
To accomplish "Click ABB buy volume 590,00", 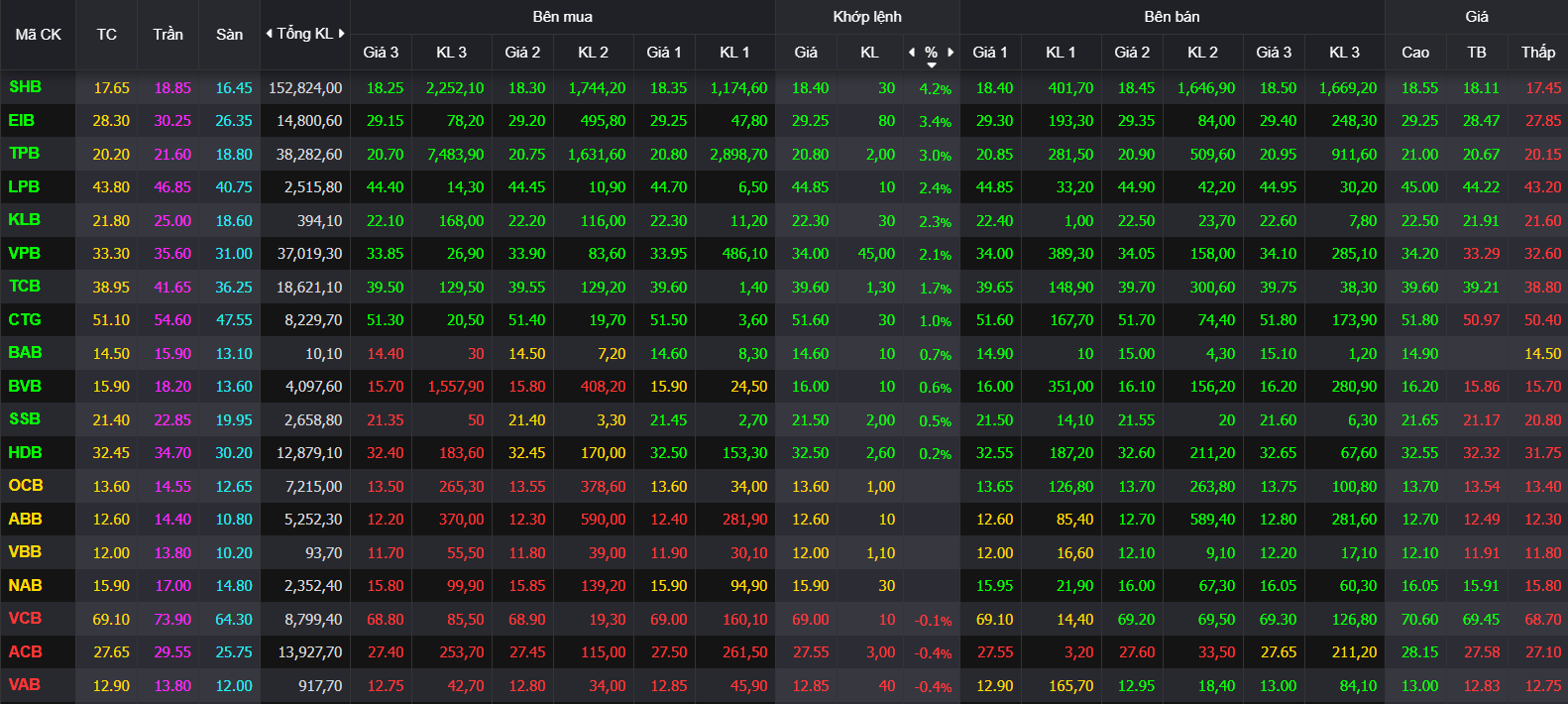I will (603, 520).
